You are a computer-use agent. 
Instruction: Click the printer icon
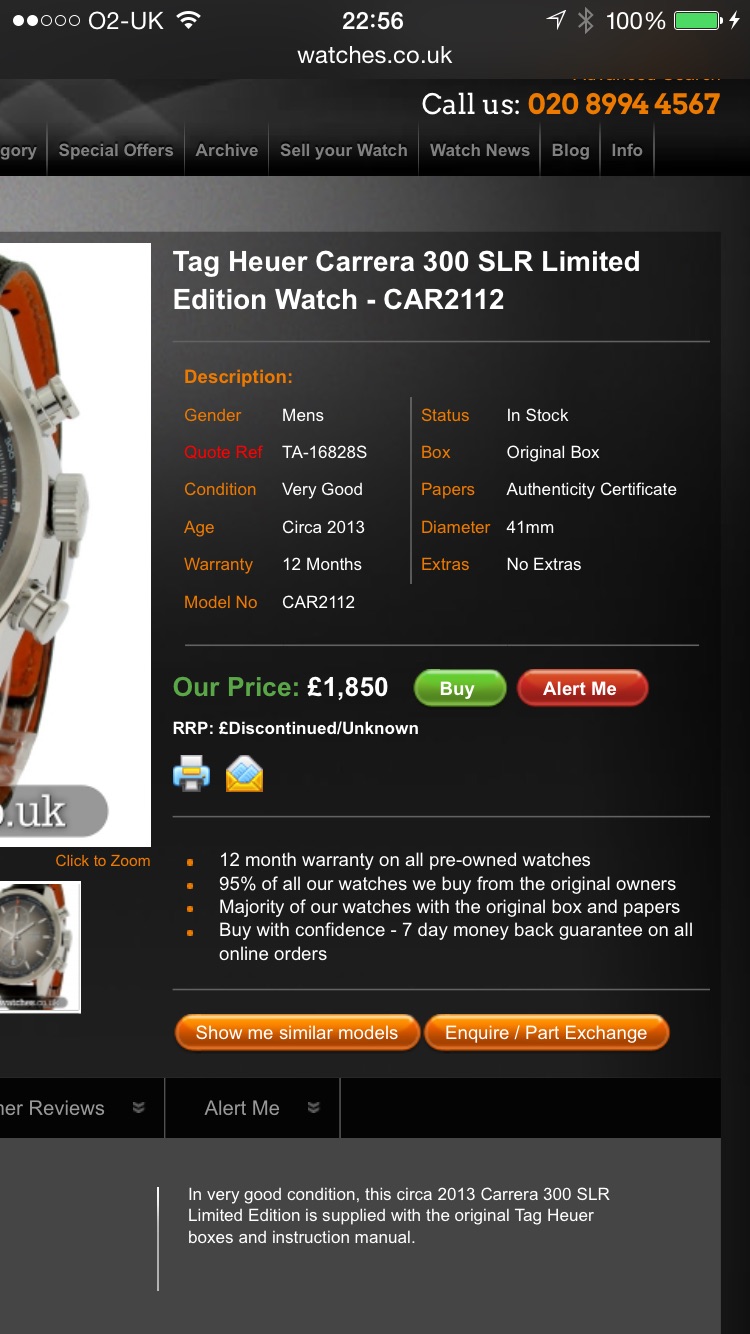192,774
